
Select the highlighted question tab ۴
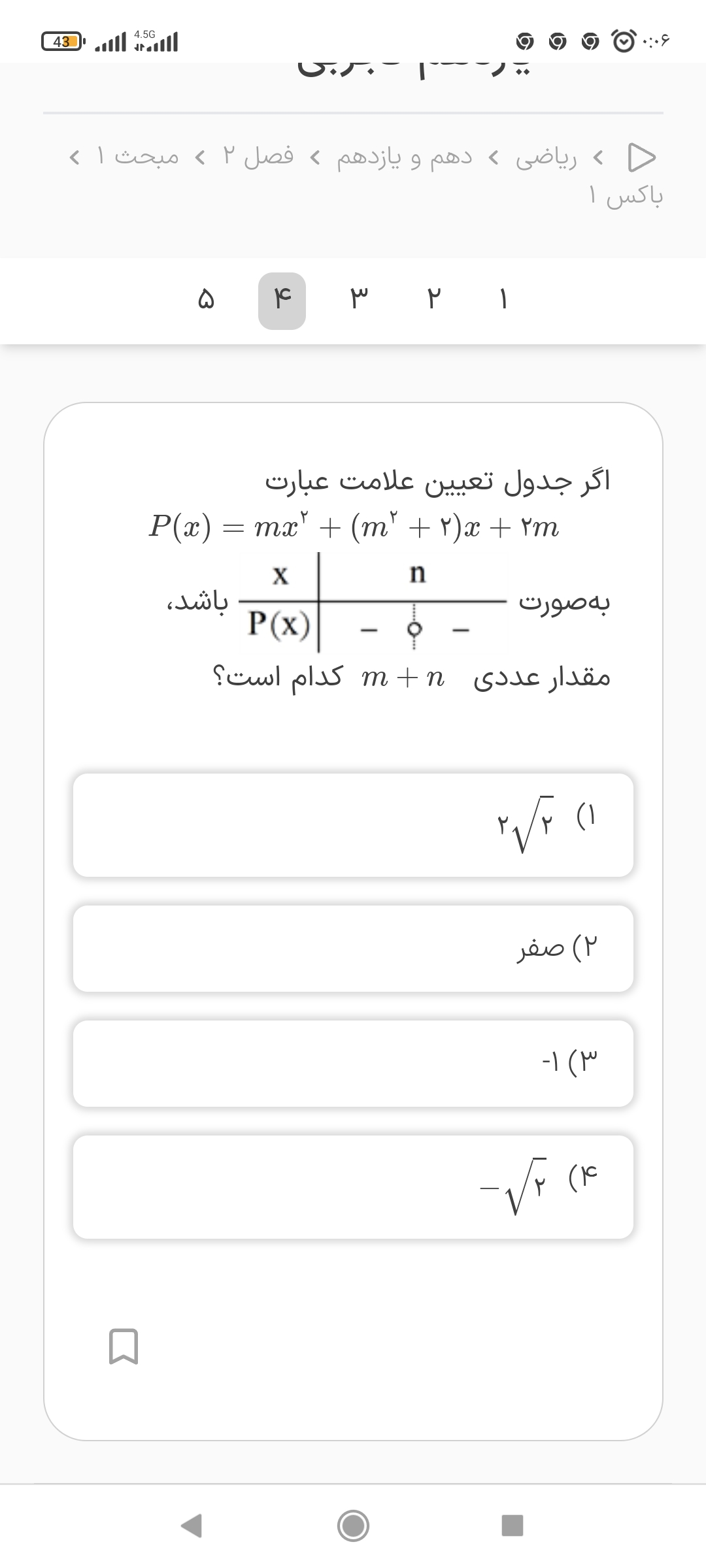(282, 301)
